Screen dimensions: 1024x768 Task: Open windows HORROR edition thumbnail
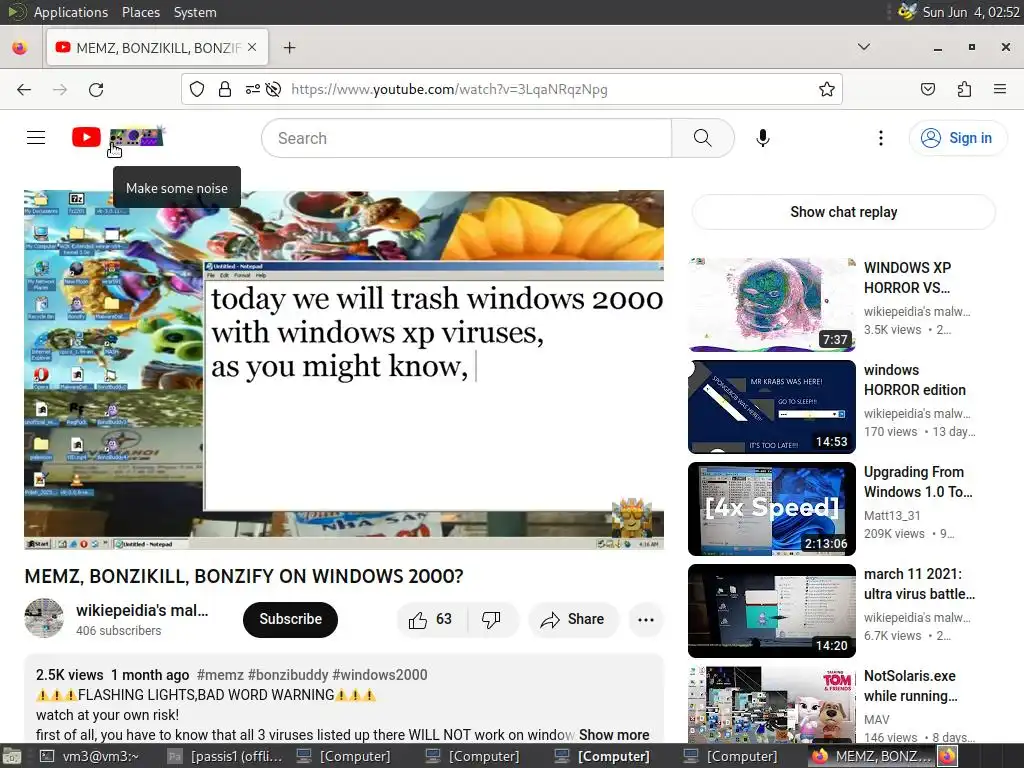point(772,407)
